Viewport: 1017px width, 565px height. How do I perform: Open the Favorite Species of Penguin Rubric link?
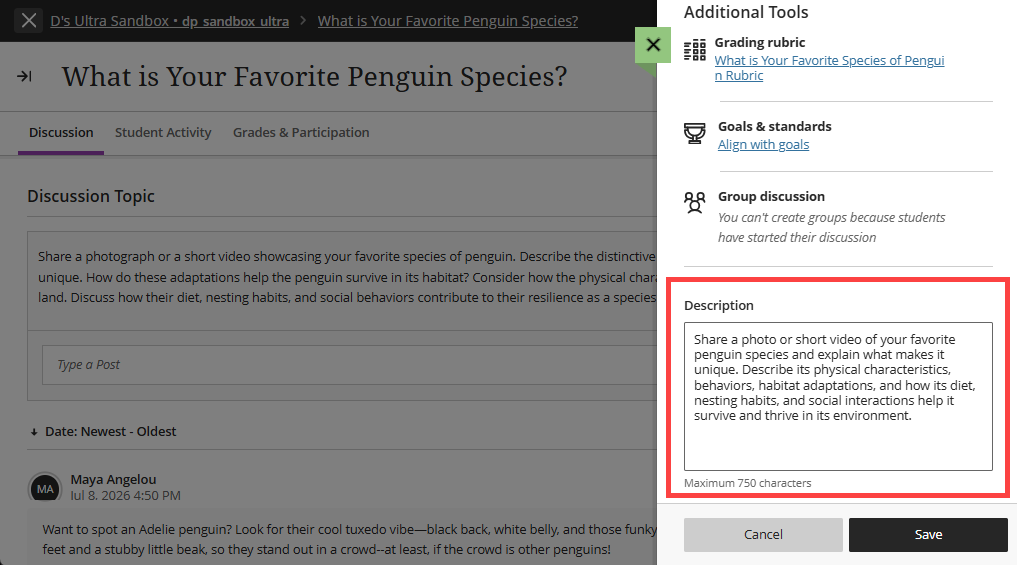[x=829, y=68]
